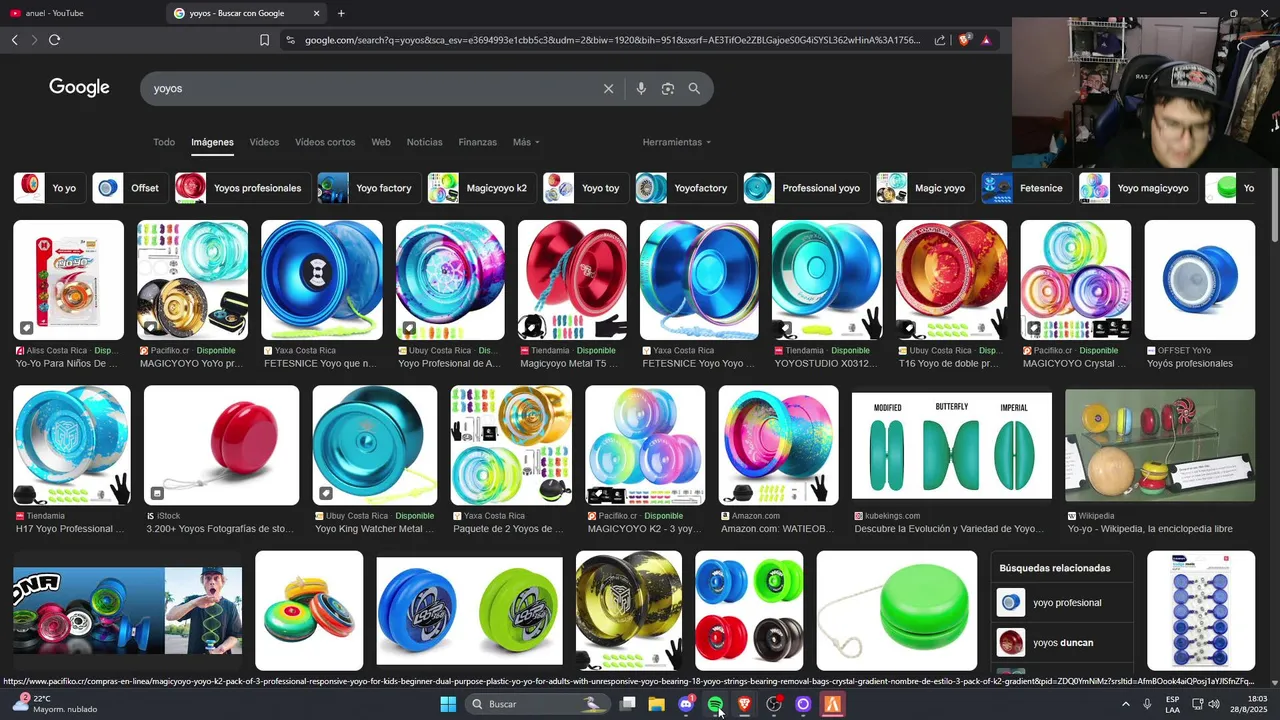Select the Yo yo filter chip
The height and width of the screenshot is (720, 1280).
(48, 188)
